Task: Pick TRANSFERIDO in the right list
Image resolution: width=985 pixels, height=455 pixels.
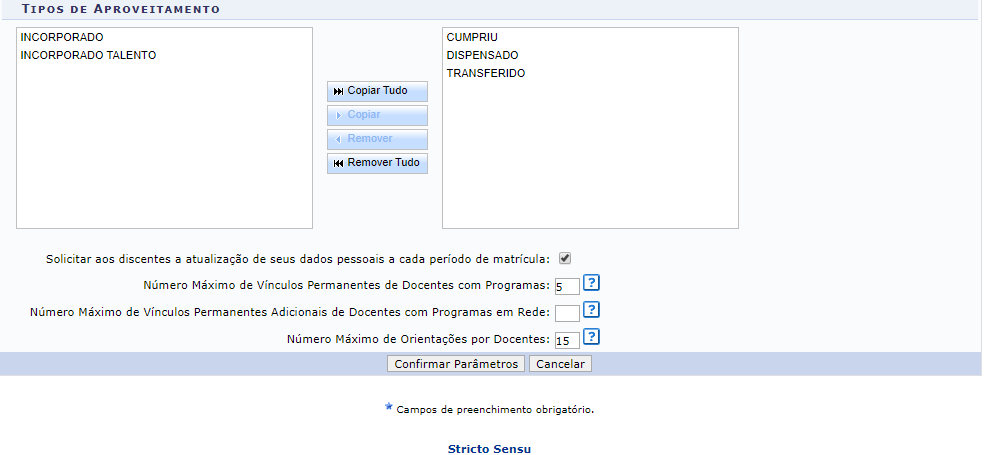Action: click(486, 73)
